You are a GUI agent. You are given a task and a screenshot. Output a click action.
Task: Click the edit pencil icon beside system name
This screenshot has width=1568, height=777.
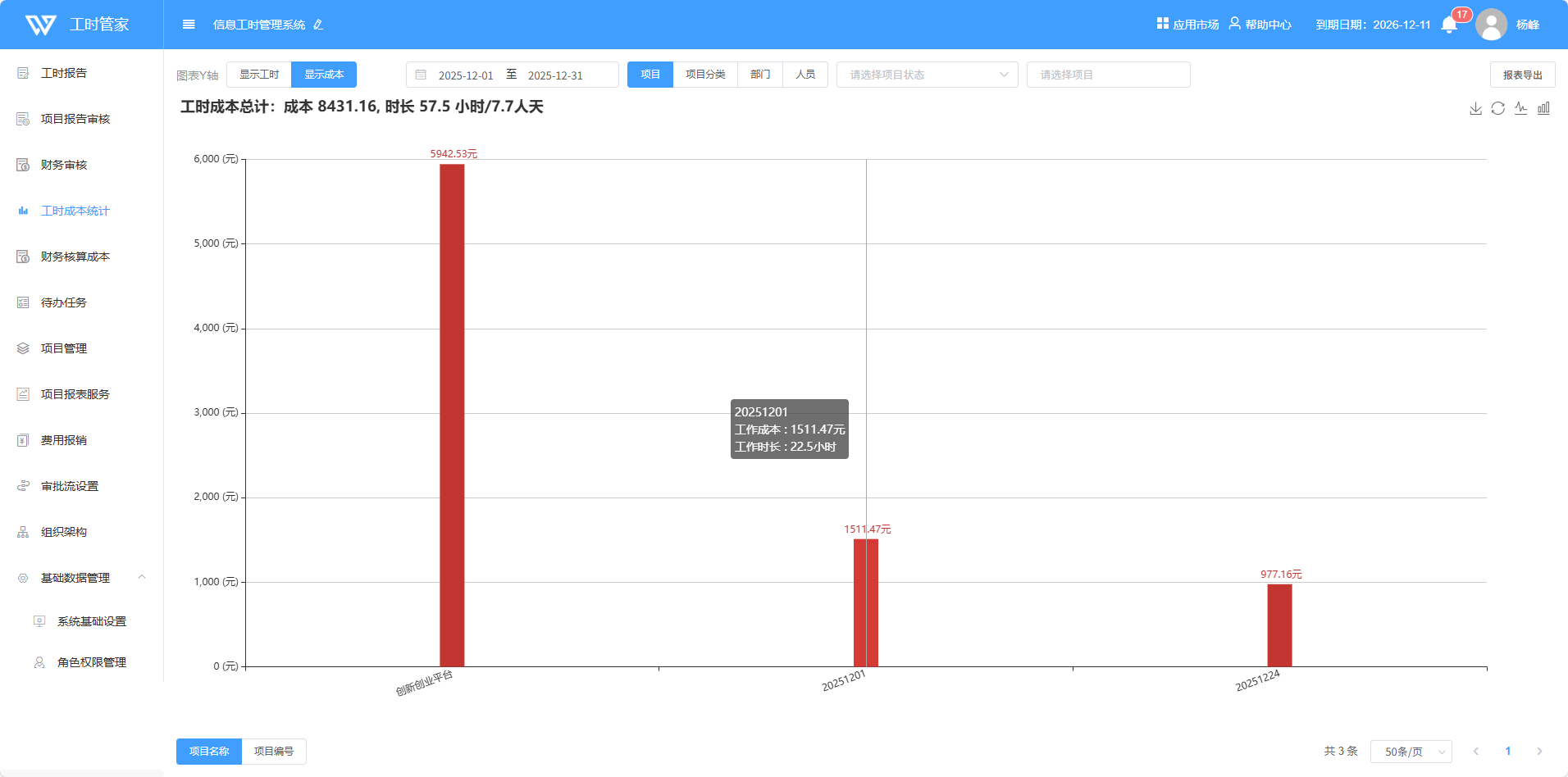[318, 25]
